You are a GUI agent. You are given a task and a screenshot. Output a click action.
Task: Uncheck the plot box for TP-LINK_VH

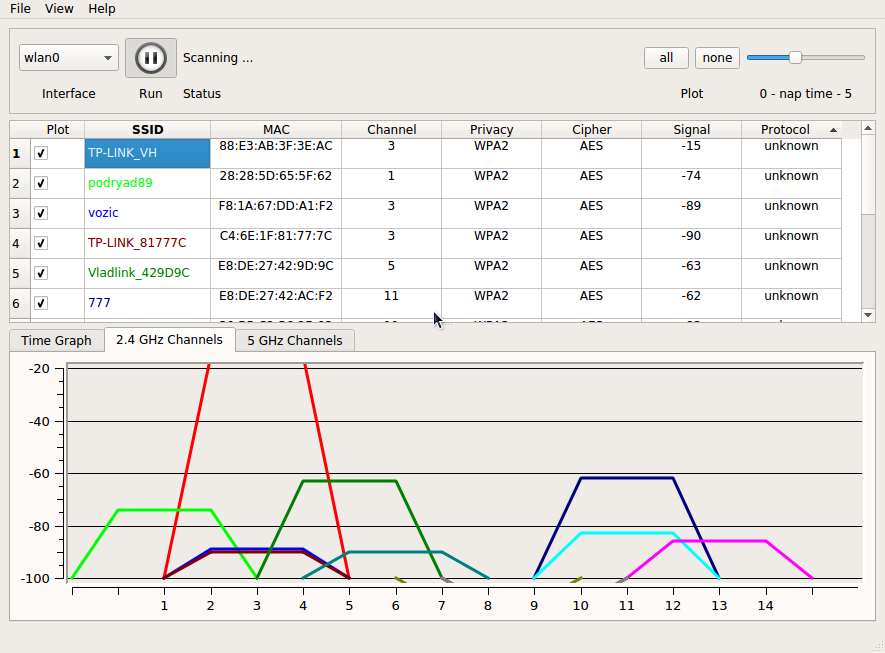[x=41, y=153]
